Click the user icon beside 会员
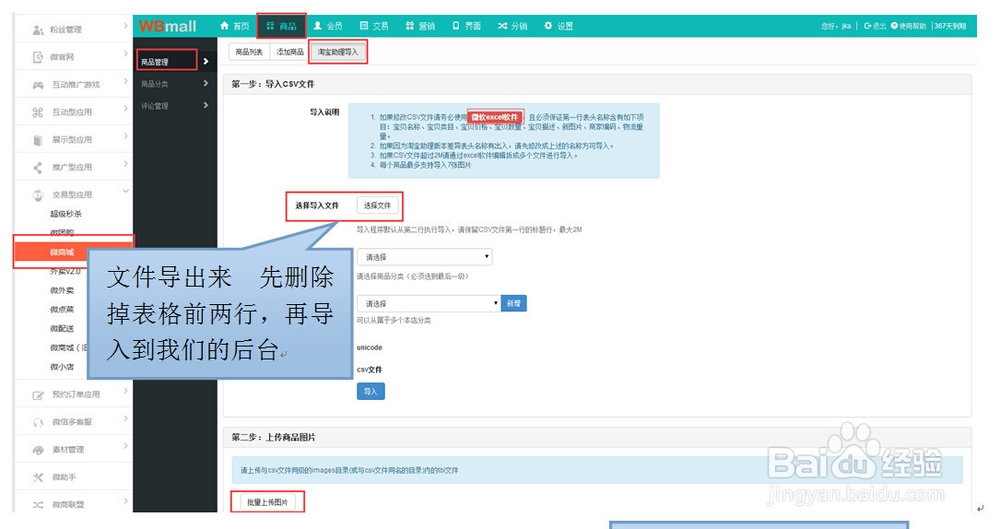Image resolution: width=1000 pixels, height=529 pixels. (x=318, y=26)
